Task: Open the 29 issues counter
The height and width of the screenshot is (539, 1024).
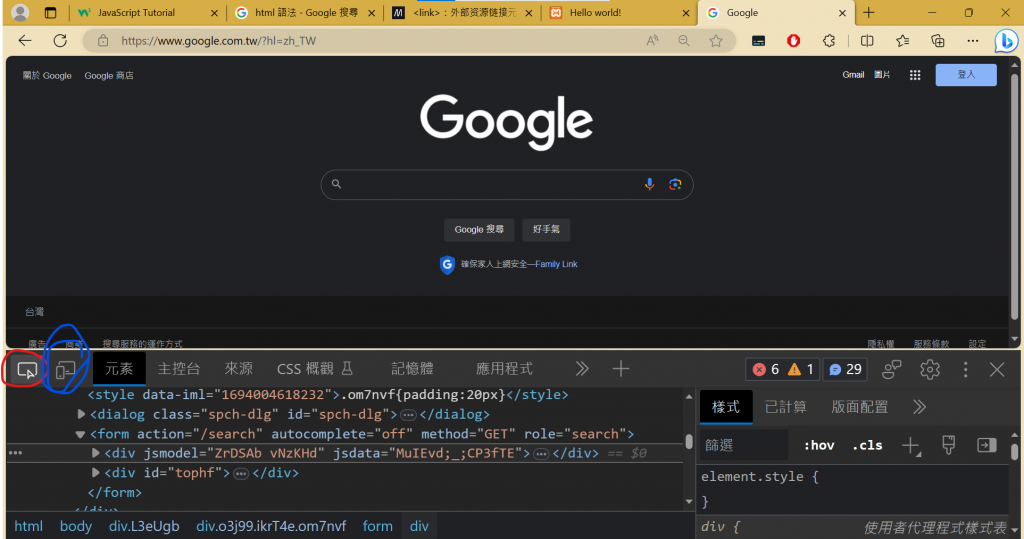Action: pyautogui.click(x=845, y=370)
